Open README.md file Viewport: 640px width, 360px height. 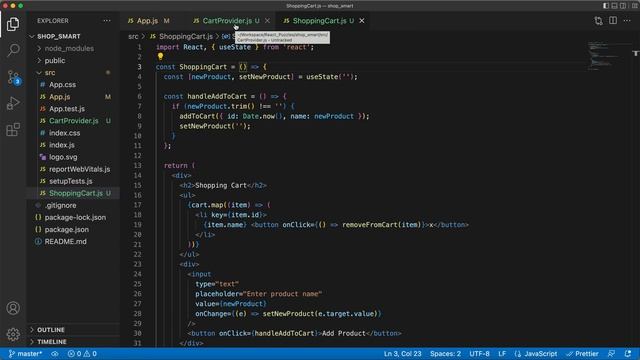pos(65,242)
